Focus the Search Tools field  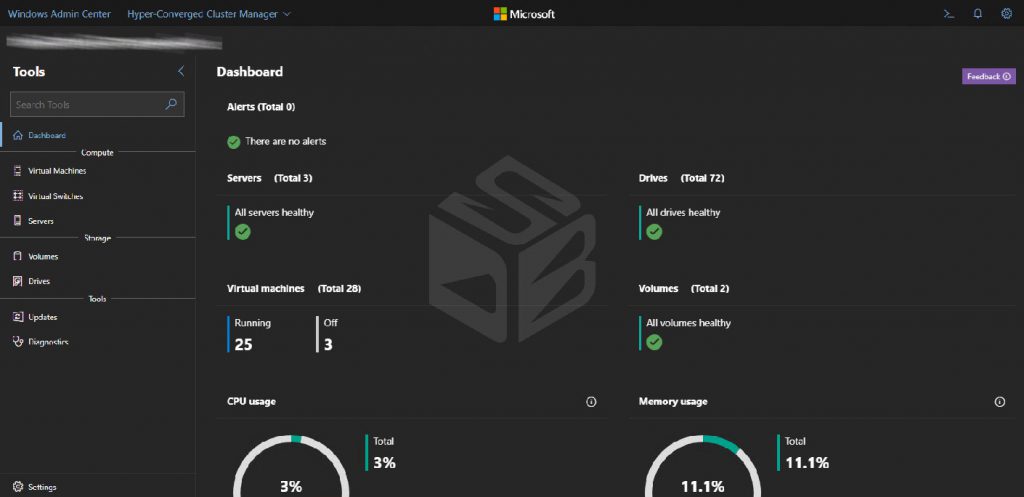point(97,104)
